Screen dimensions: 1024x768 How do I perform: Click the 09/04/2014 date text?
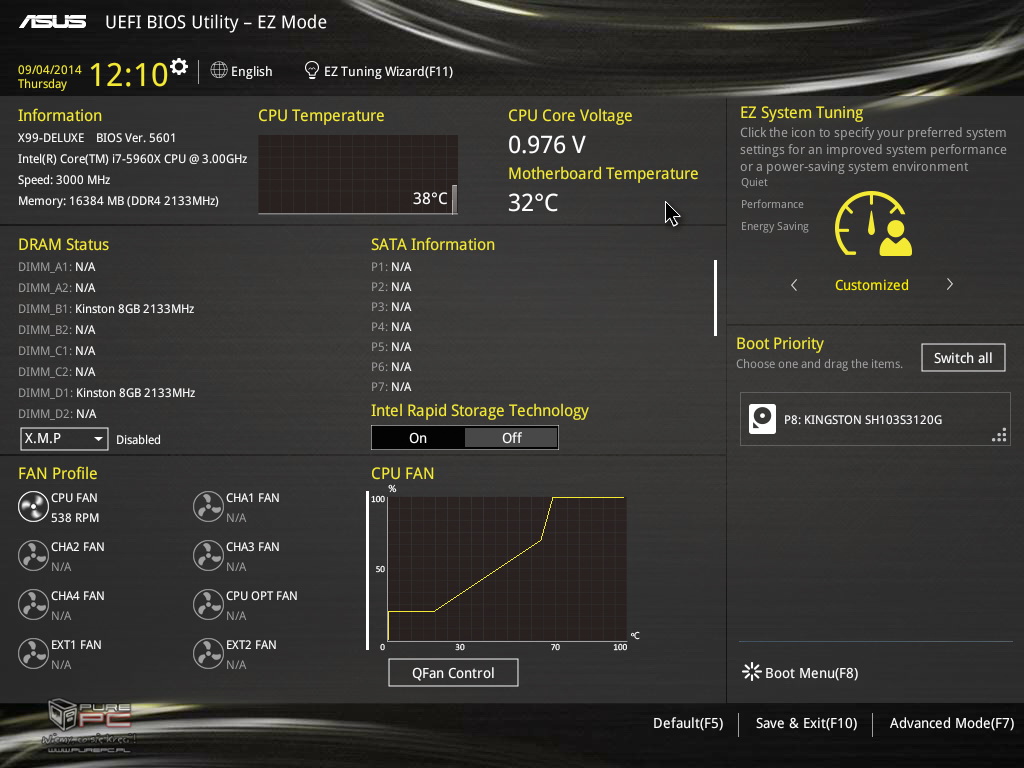50,70
